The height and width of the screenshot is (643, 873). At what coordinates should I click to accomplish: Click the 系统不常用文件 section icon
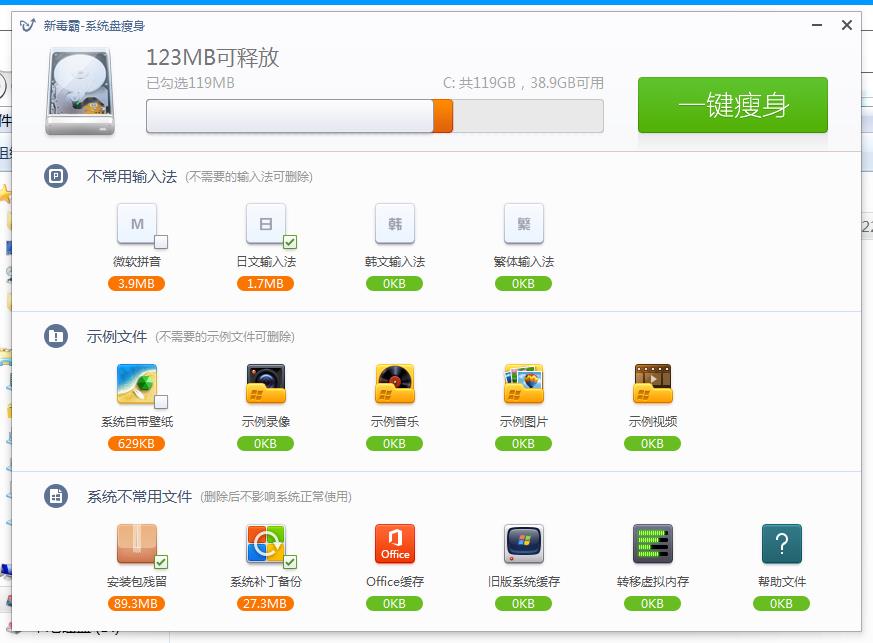point(56,496)
